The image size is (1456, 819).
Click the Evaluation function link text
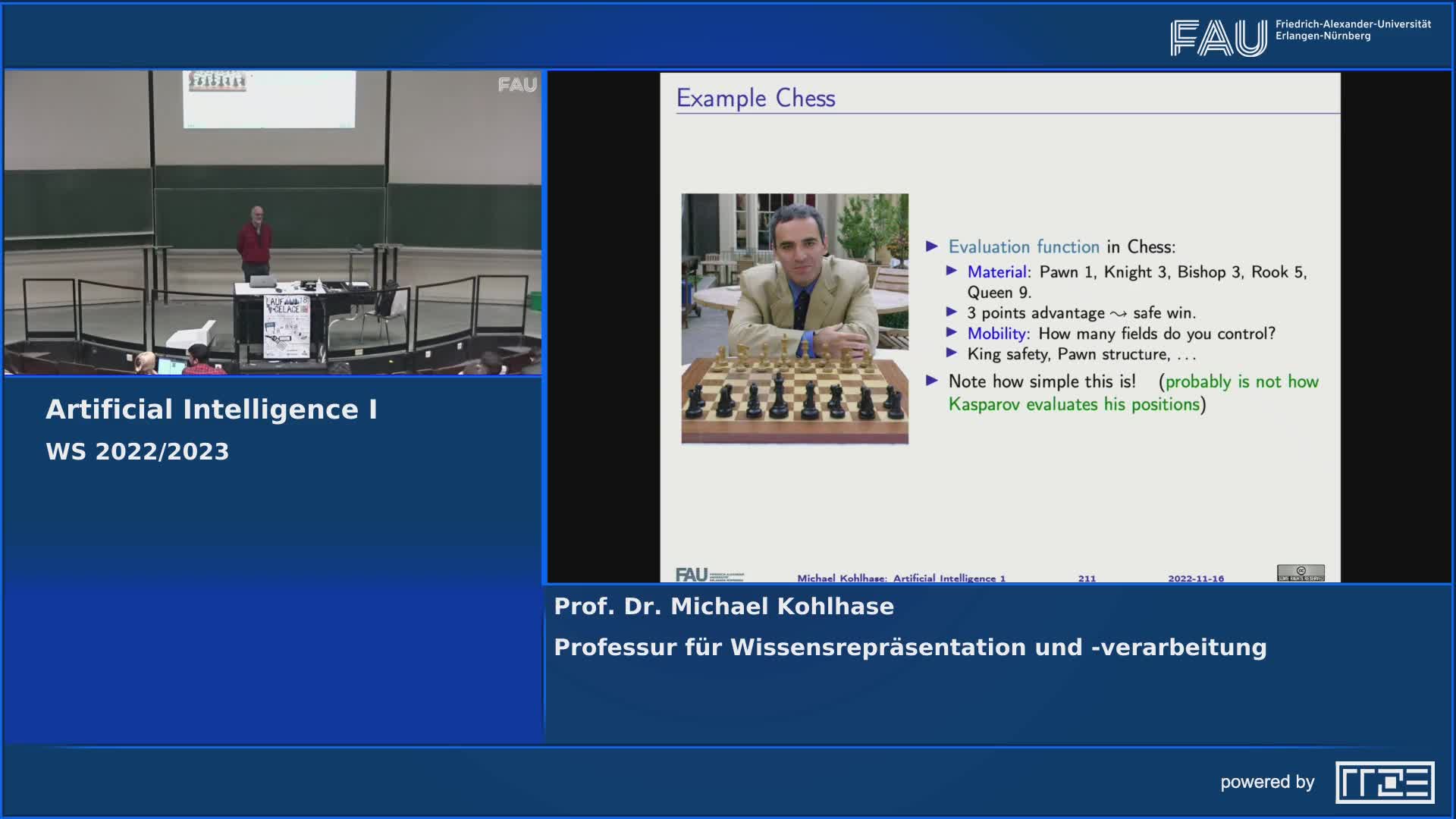(1023, 247)
